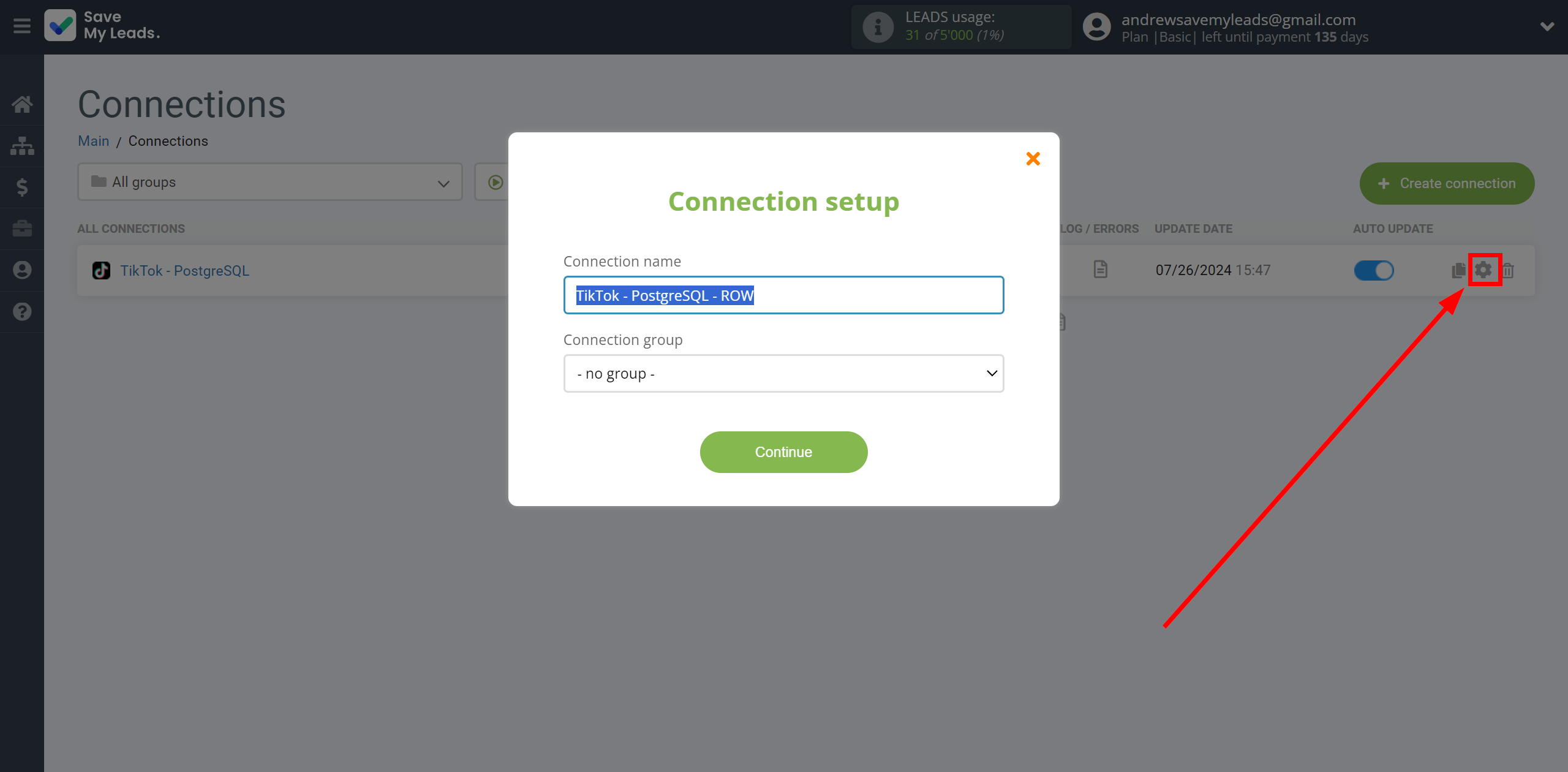The image size is (1568, 772).
Task: Click the help/question mark icon
Action: (22, 311)
